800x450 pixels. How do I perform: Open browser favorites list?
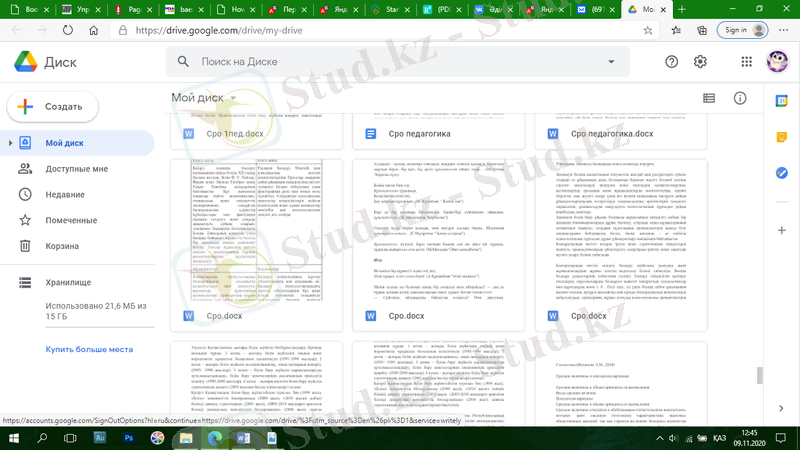[x=676, y=30]
